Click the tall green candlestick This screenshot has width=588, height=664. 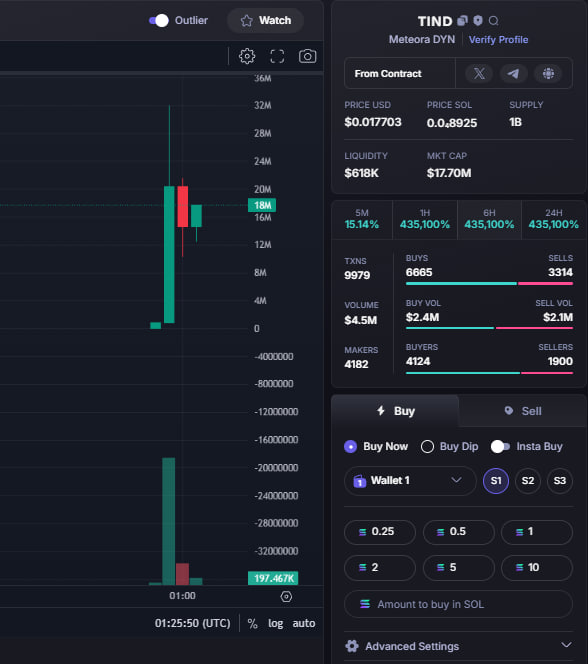pyautogui.click(x=169, y=254)
